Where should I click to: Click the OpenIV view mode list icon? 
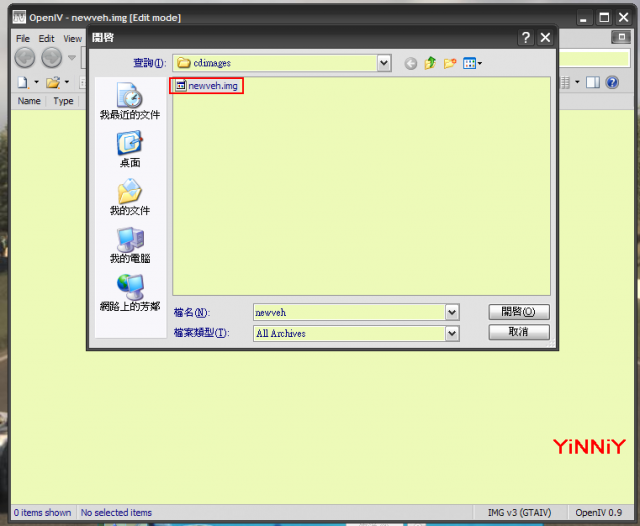pos(565,82)
